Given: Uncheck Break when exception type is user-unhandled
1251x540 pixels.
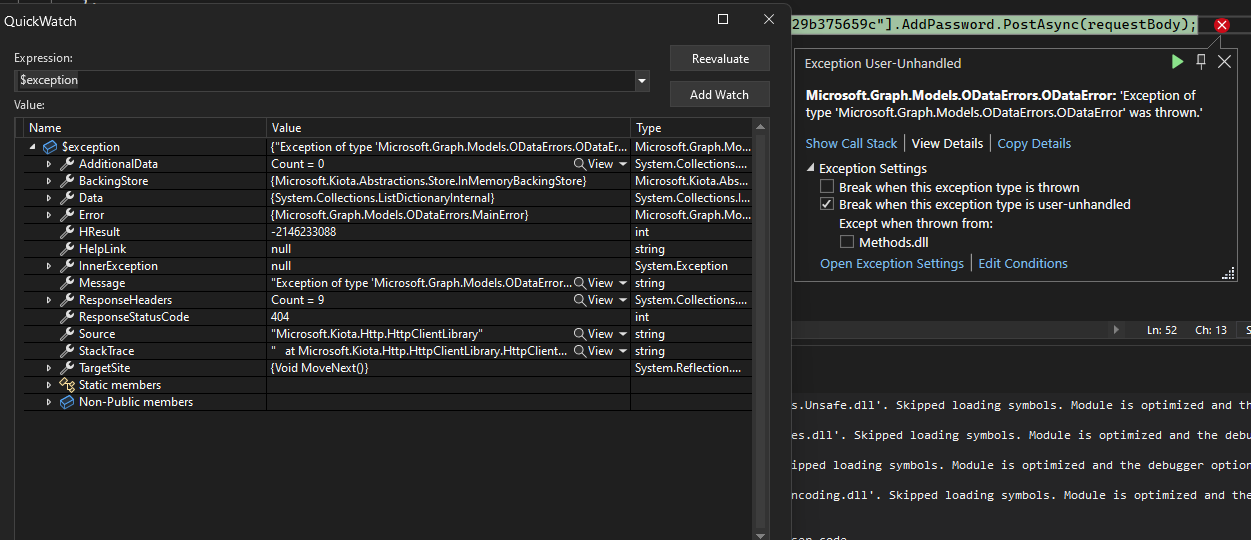Looking at the screenshot, I should 827,204.
